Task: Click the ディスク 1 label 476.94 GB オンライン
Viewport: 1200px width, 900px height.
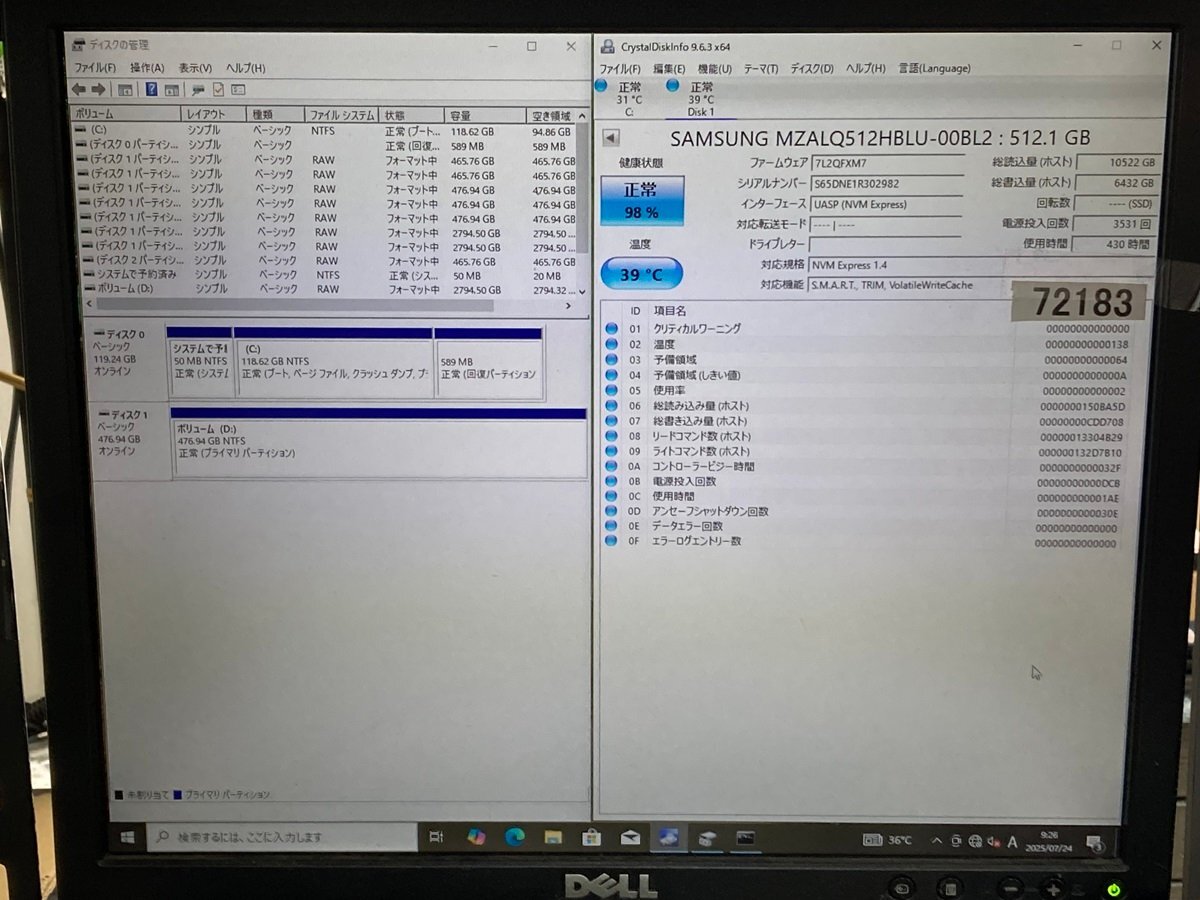Action: pos(130,441)
